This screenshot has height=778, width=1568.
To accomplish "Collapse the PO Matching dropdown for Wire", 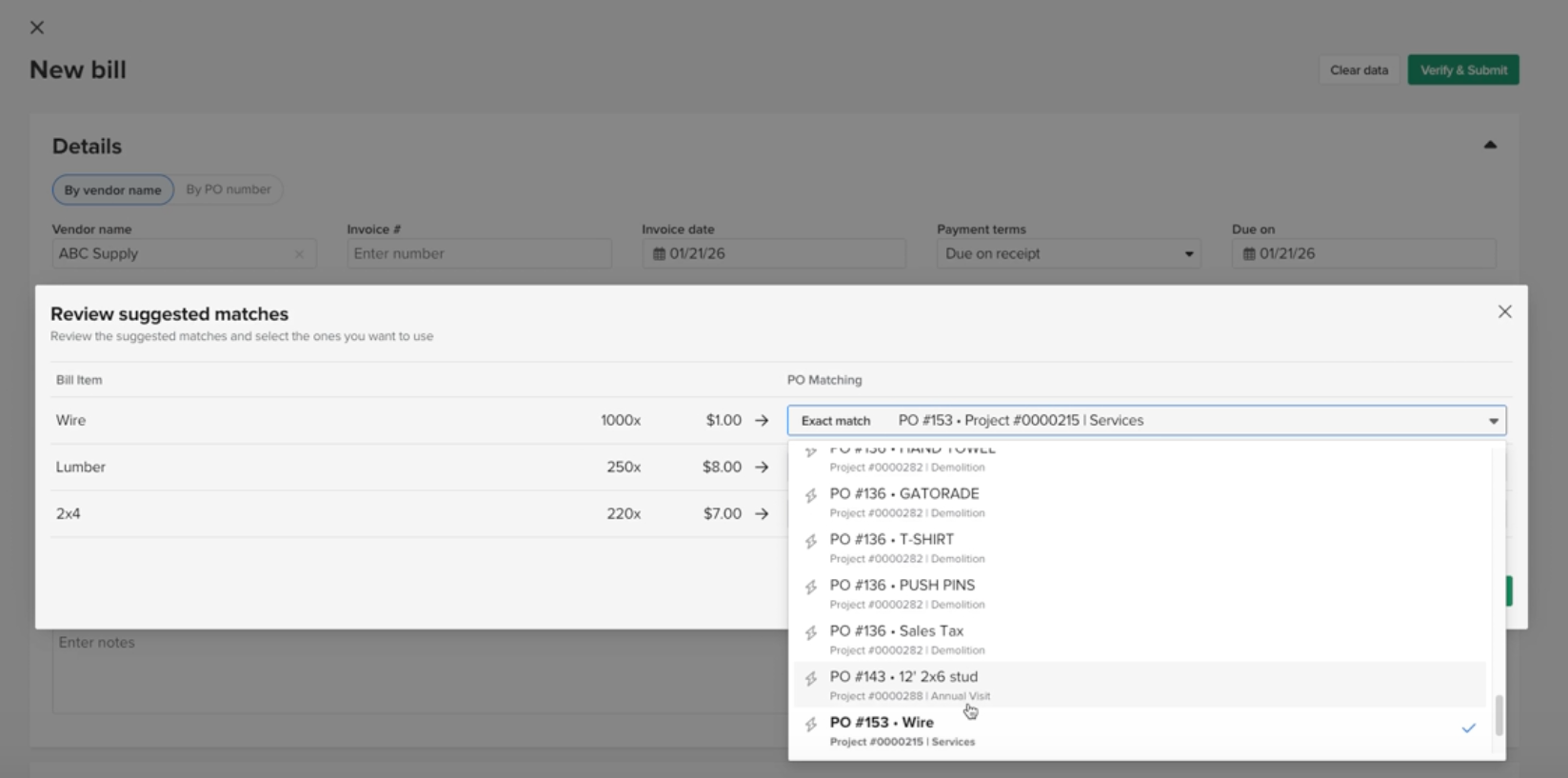I will [1493, 421].
